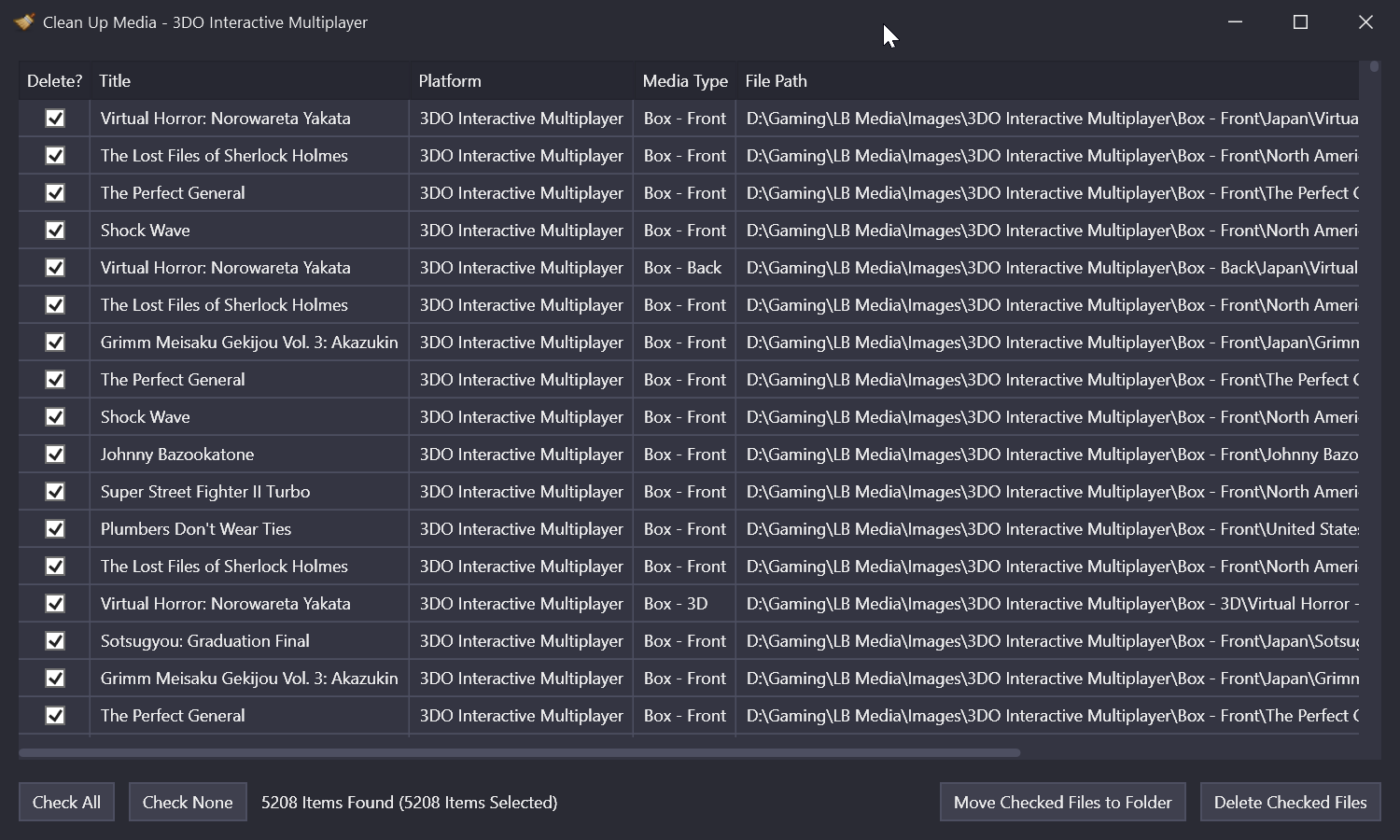Click Platform cell in Plumbers Don't Wear Ties row

[522, 529]
